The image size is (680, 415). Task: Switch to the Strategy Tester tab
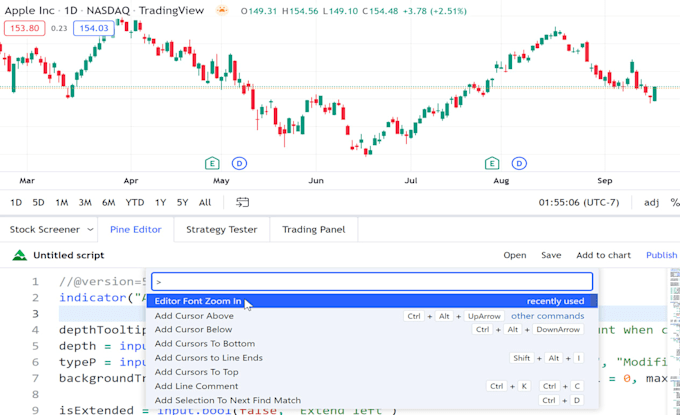222,229
